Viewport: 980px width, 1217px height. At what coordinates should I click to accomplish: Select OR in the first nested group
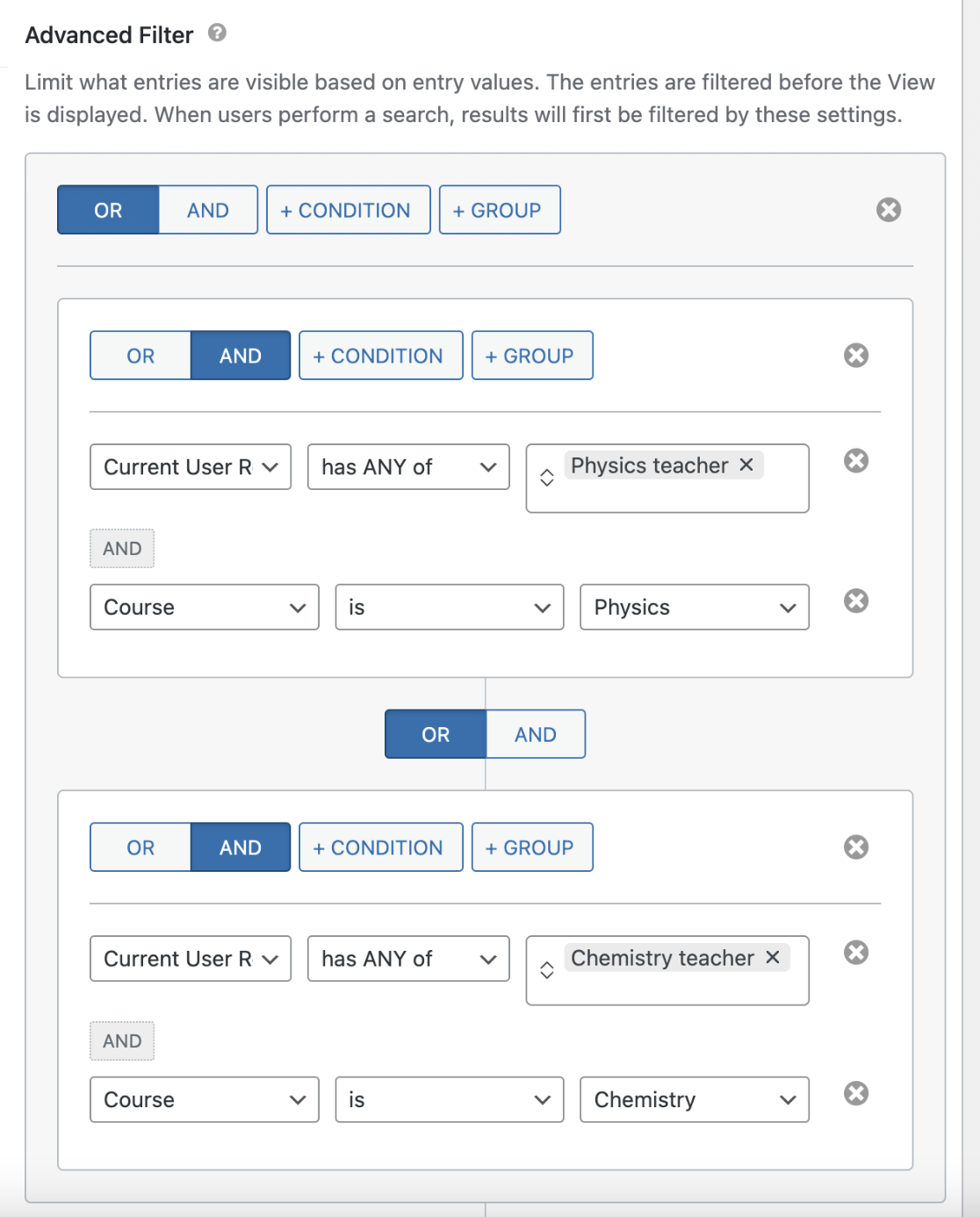(140, 355)
